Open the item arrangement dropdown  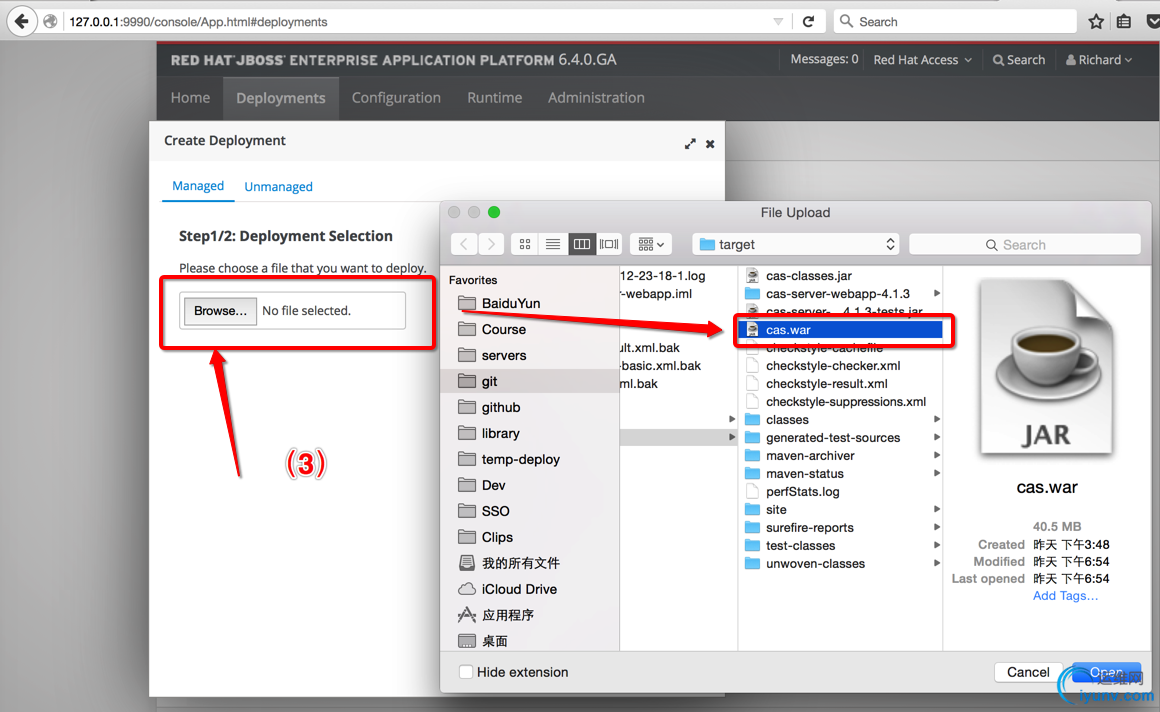[x=651, y=244]
